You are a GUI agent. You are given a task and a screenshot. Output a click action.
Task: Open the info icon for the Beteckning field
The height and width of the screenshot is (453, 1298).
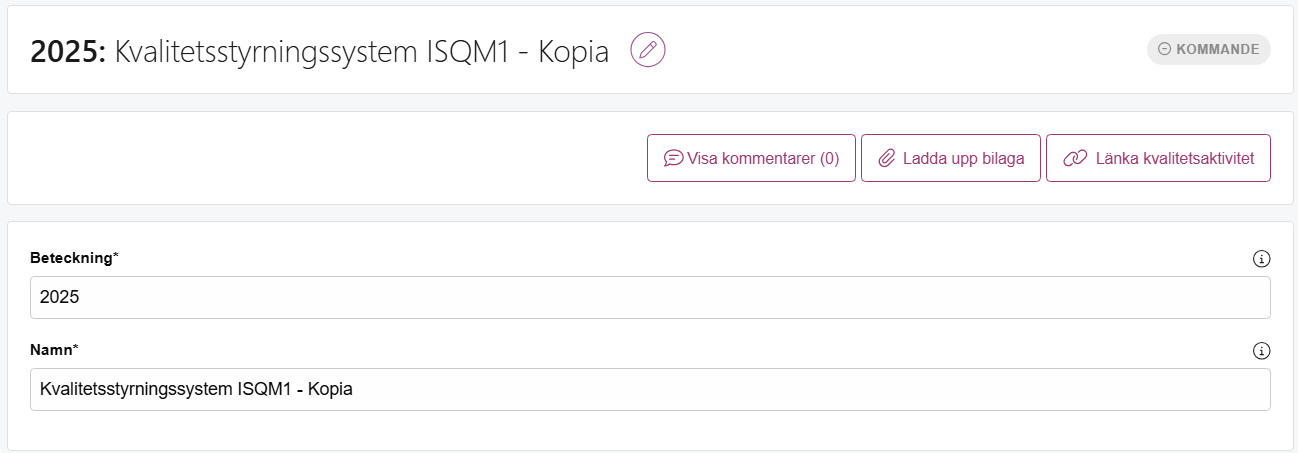click(1261, 259)
